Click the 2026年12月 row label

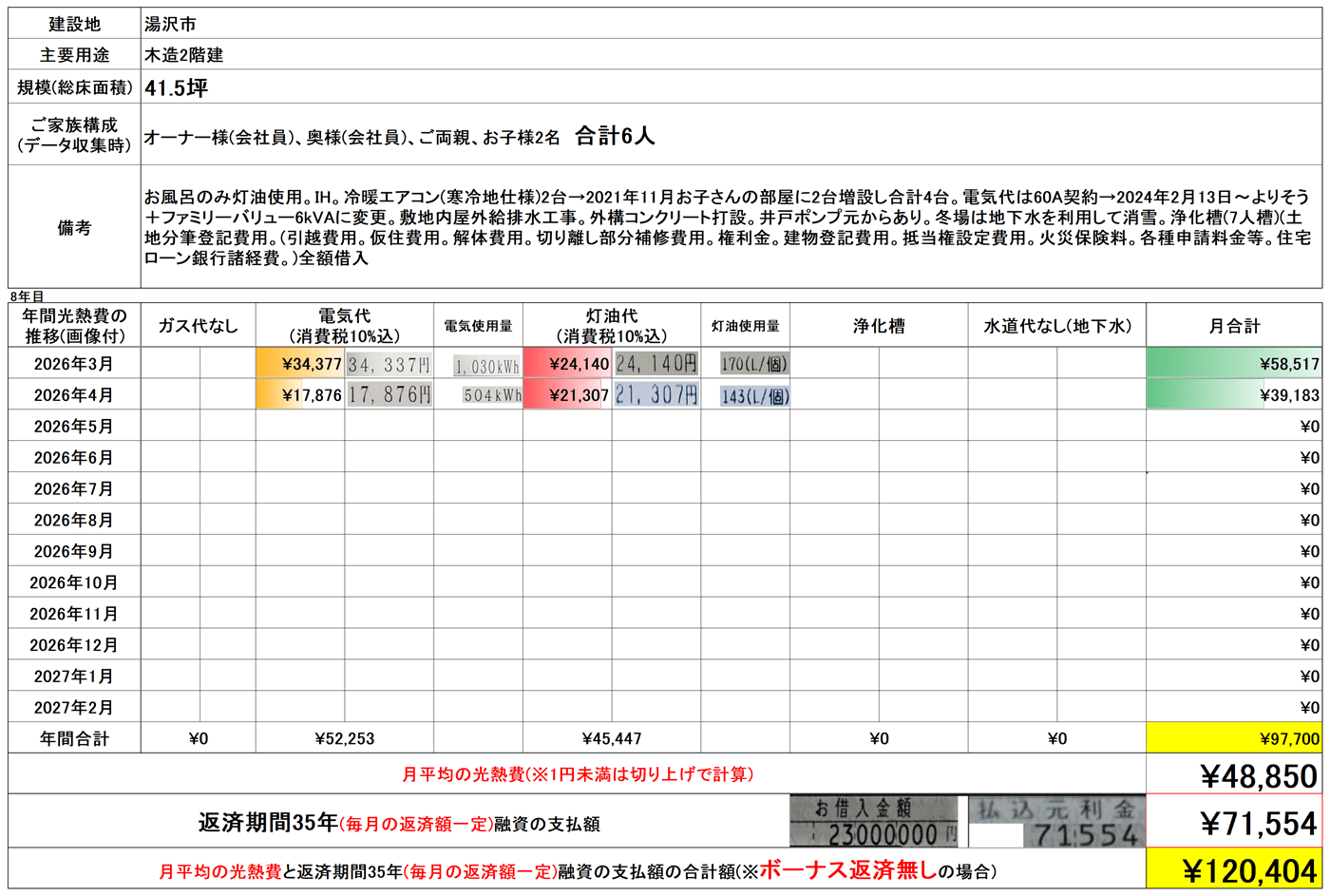74,646
